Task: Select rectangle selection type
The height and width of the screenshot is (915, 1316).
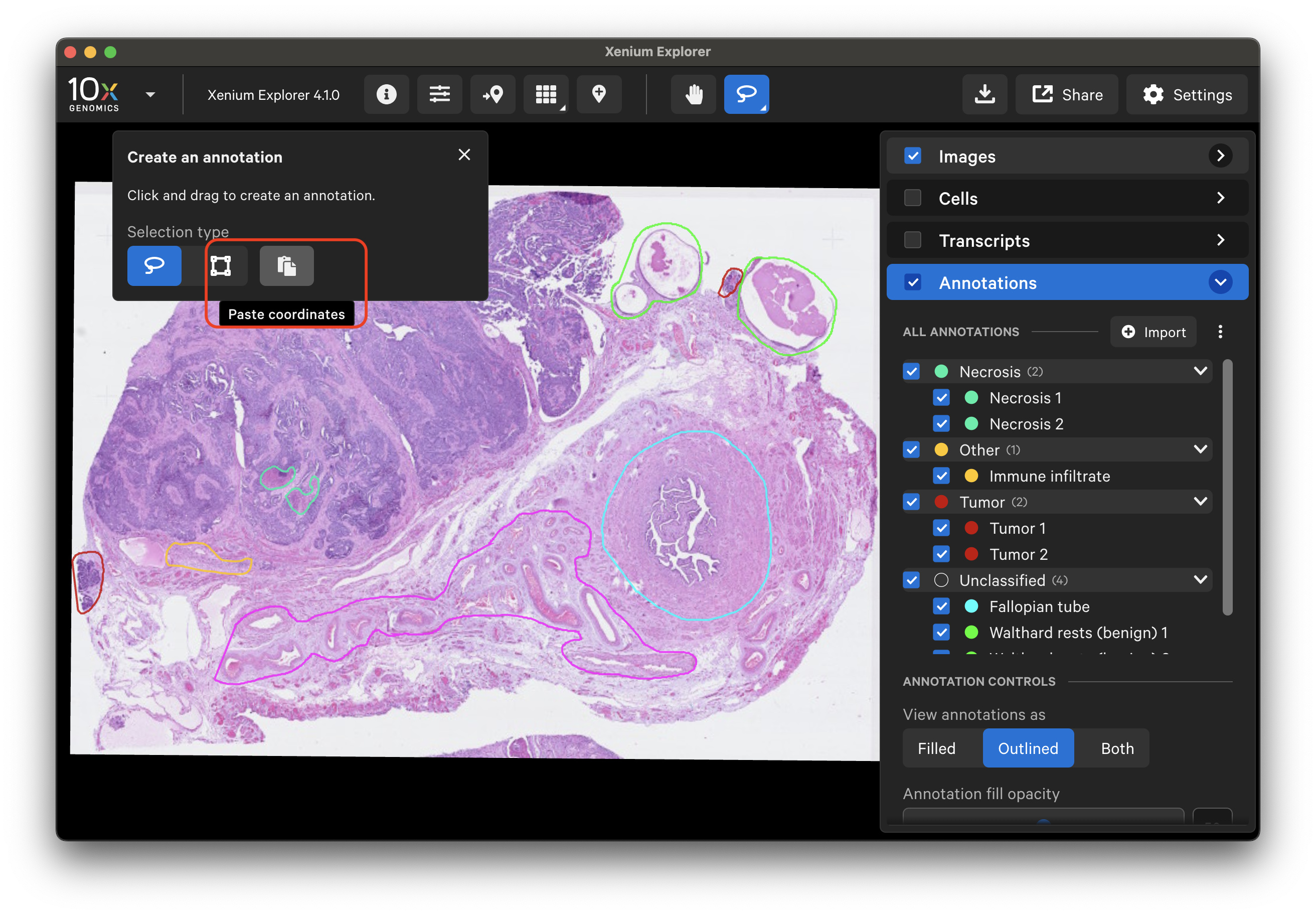Action: pyautogui.click(x=221, y=265)
